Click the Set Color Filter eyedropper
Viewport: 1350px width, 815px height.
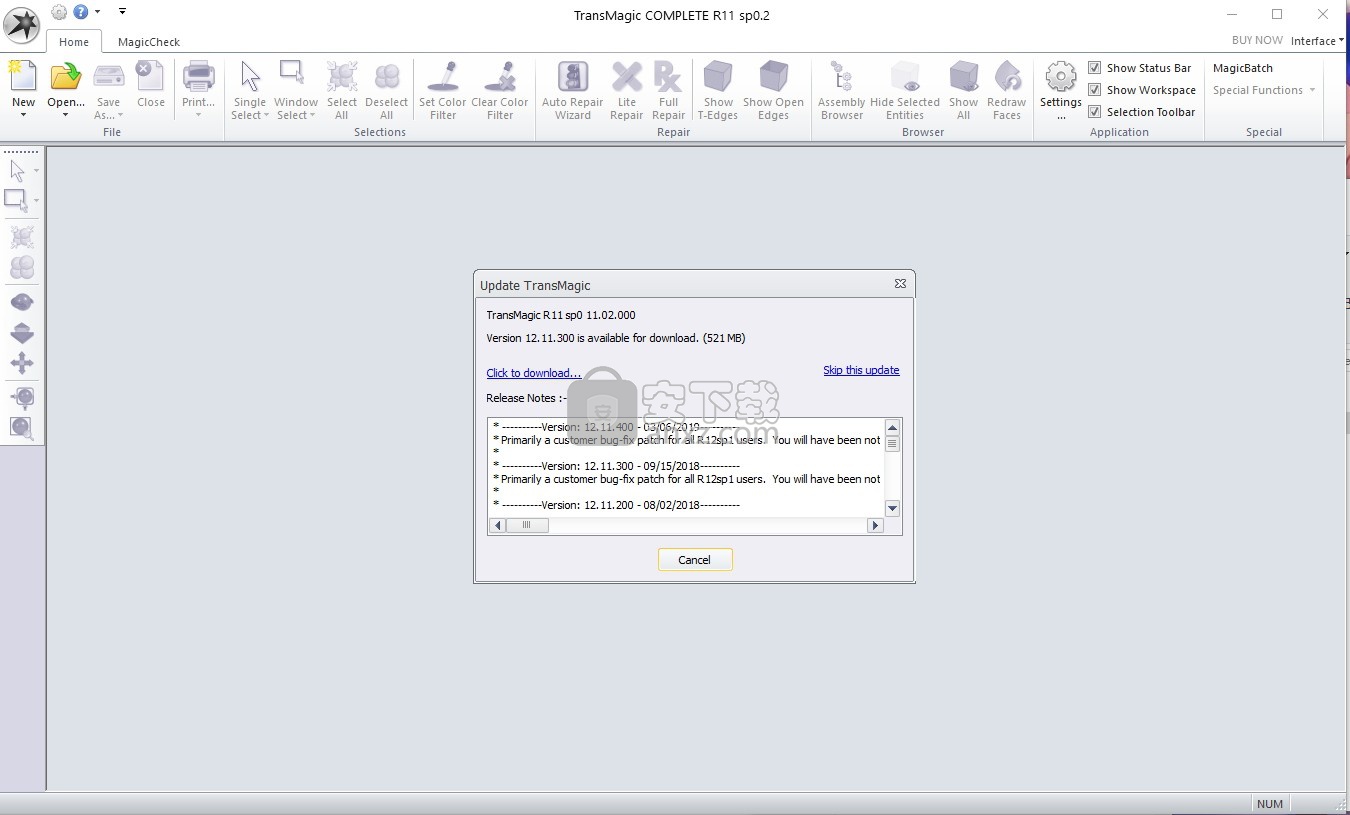coord(443,77)
